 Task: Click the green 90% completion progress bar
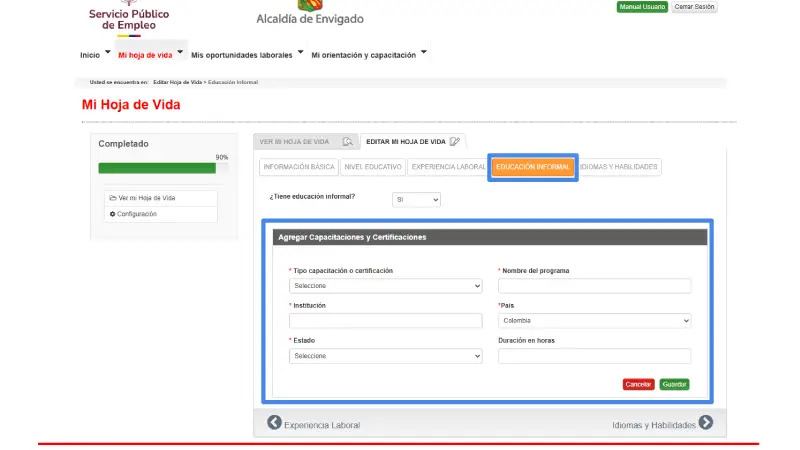pyautogui.click(x=157, y=168)
